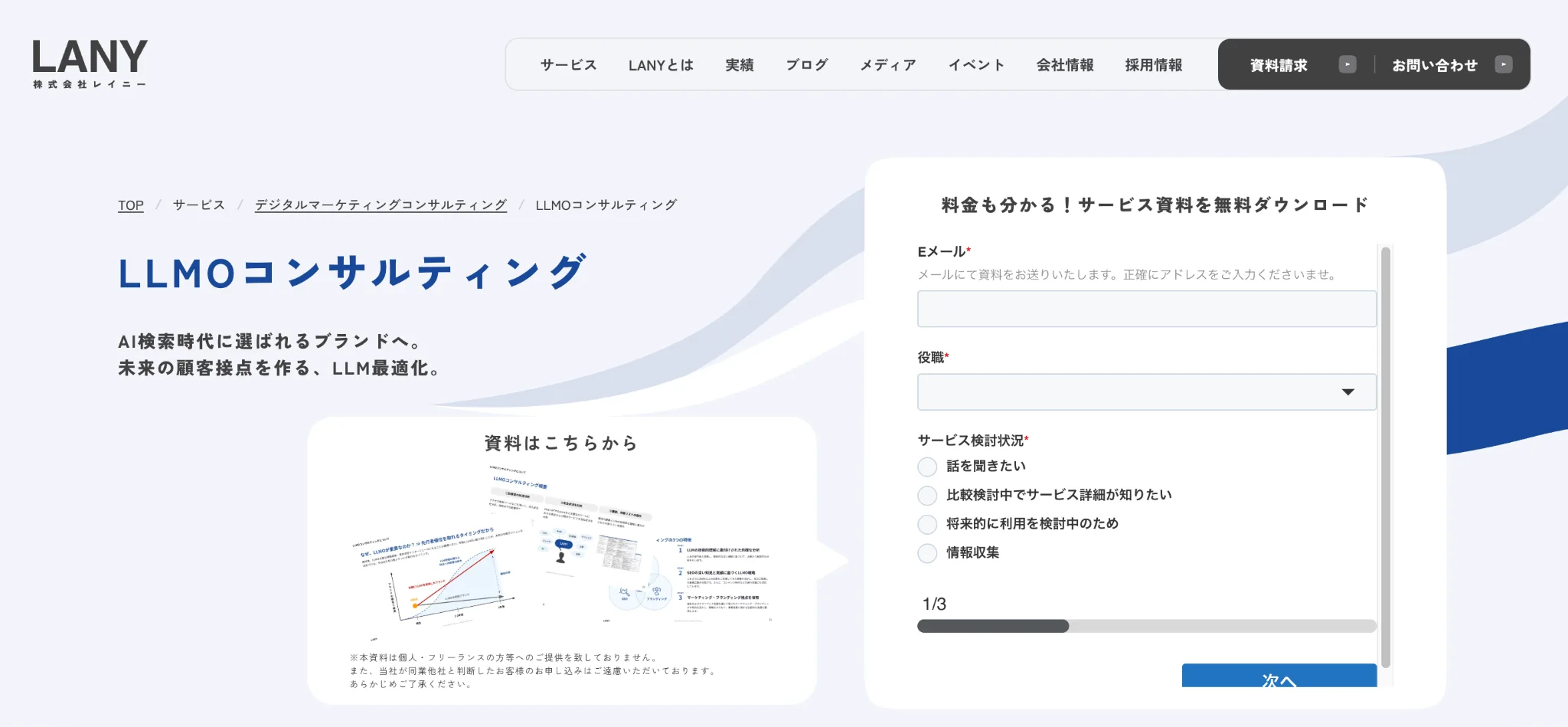
Task: Click arrow icon beside お問い合わせ
Action: click(1504, 65)
